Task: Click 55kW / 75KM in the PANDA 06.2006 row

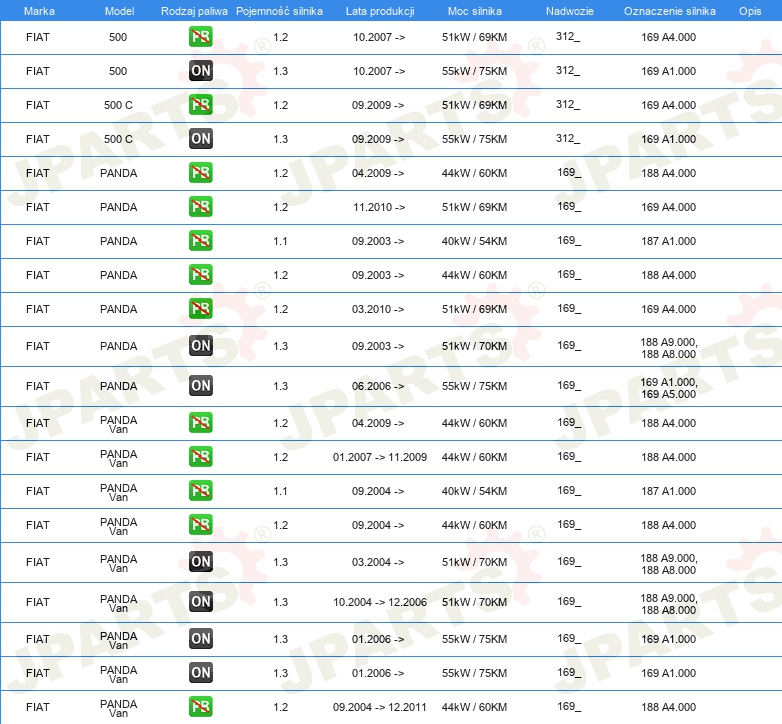Action: (x=474, y=386)
